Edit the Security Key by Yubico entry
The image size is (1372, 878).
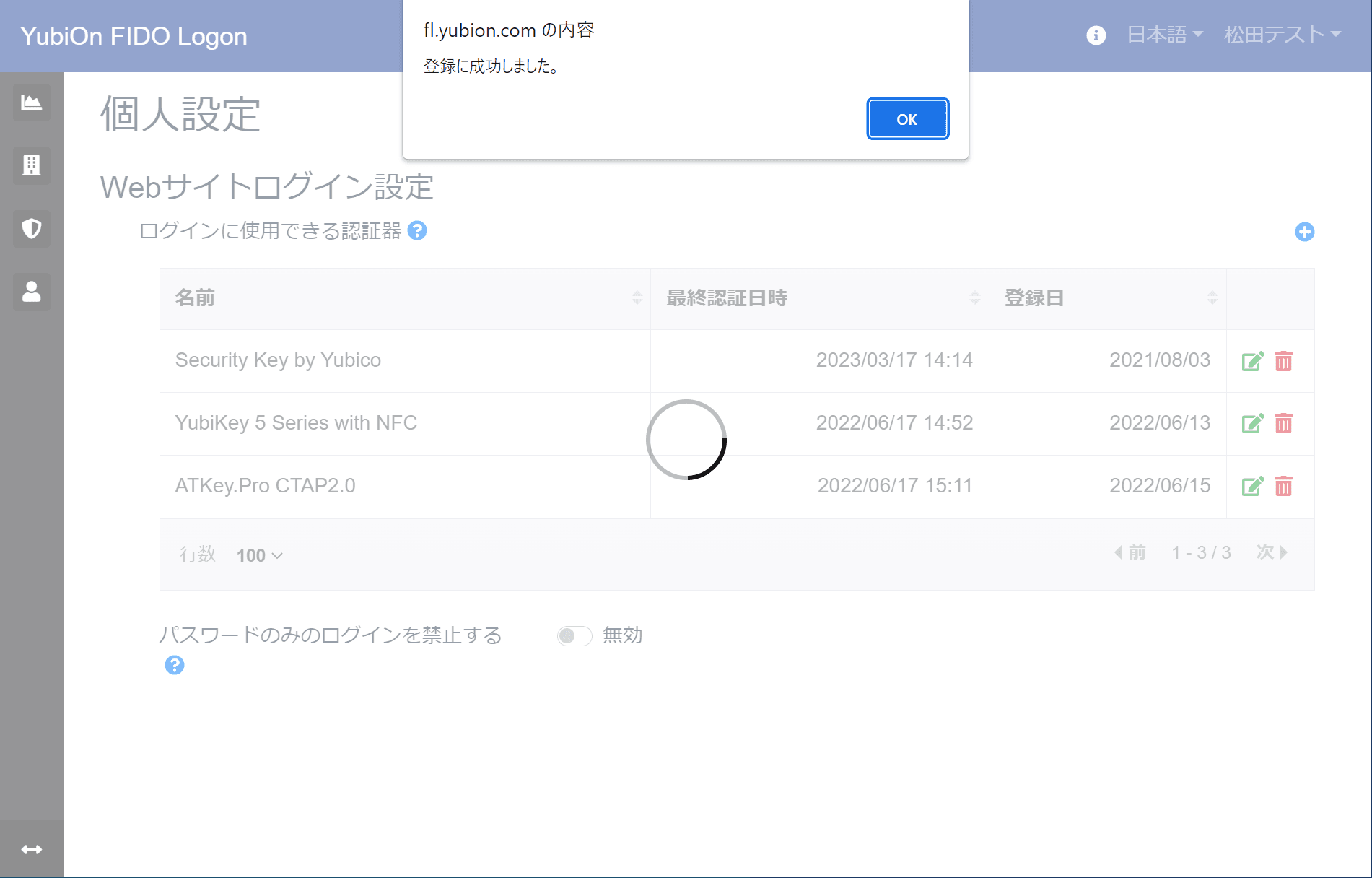pyautogui.click(x=1253, y=361)
